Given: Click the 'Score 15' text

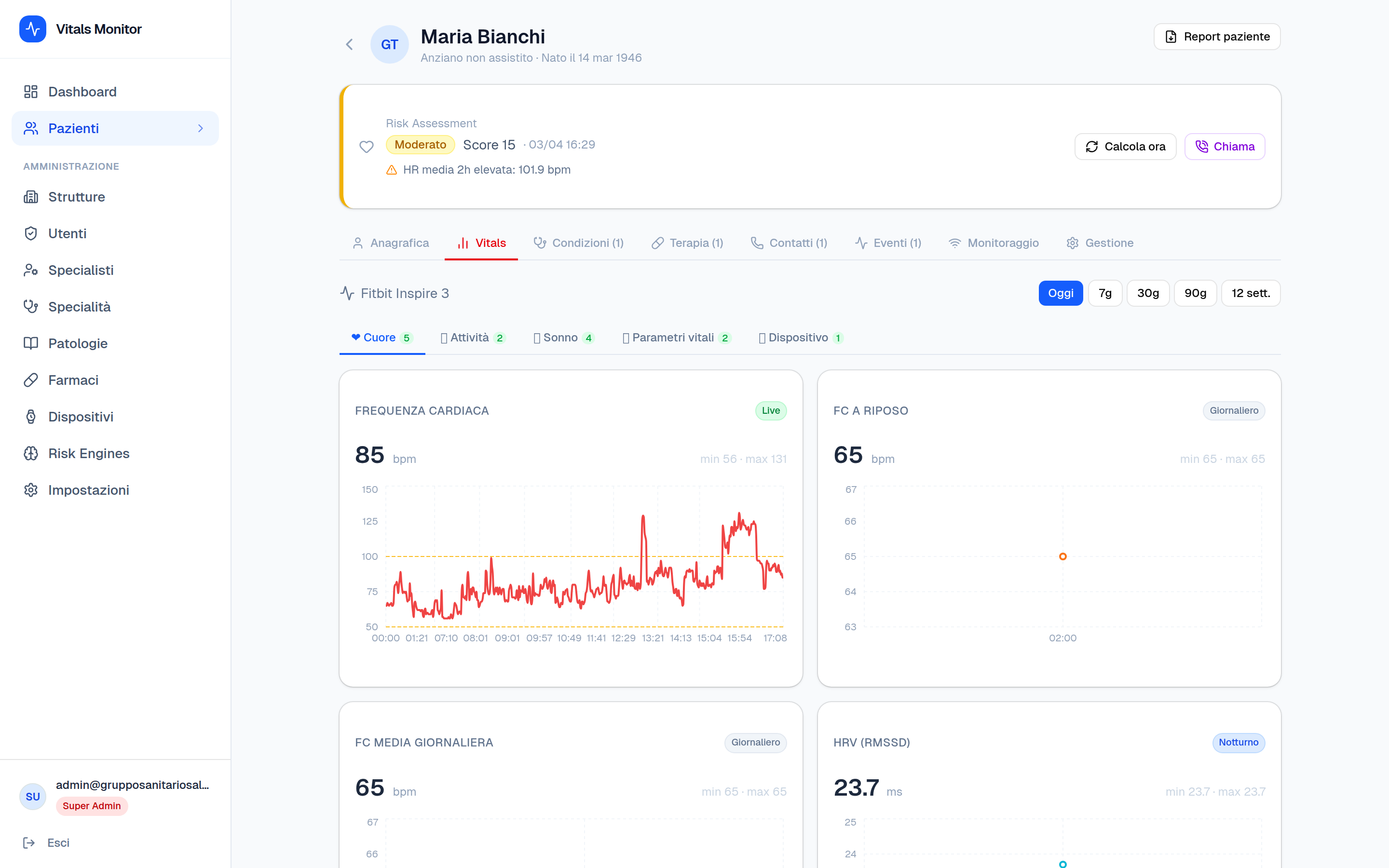Looking at the screenshot, I should (489, 145).
